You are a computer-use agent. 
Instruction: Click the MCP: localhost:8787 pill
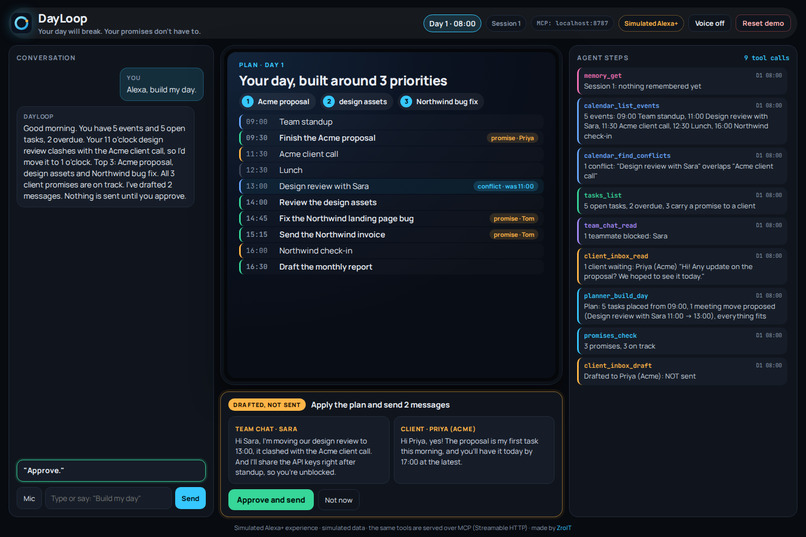572,24
